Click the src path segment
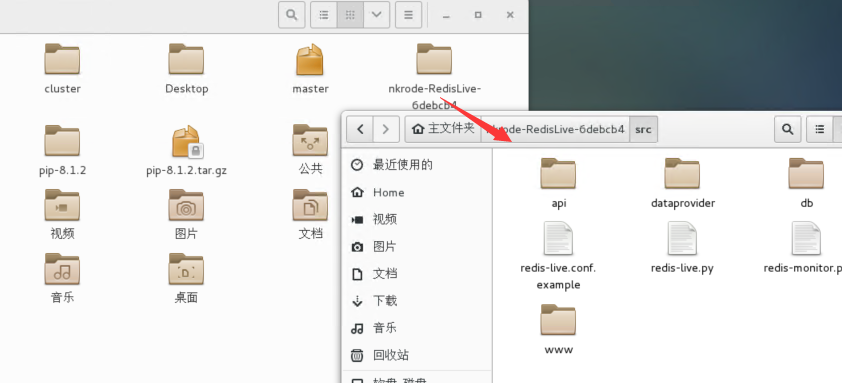 click(643, 129)
